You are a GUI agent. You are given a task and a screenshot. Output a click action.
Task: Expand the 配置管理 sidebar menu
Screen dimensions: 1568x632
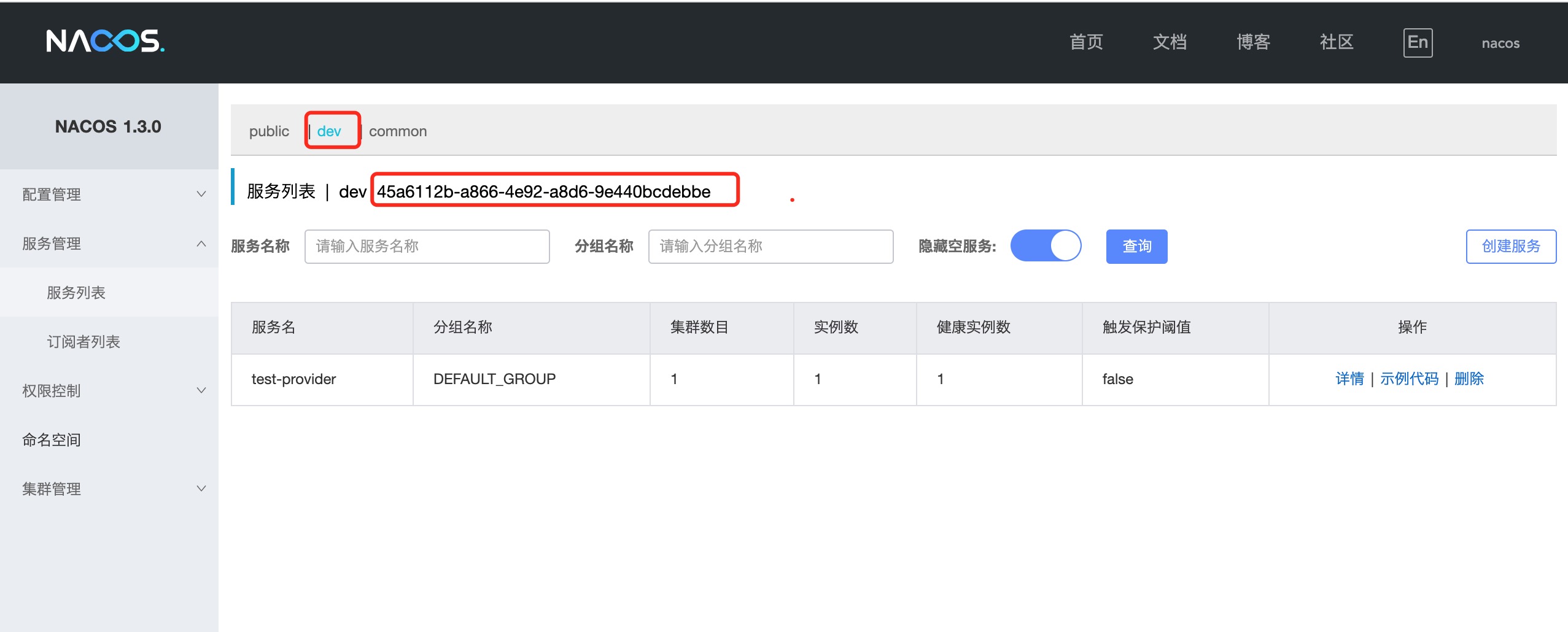109,194
